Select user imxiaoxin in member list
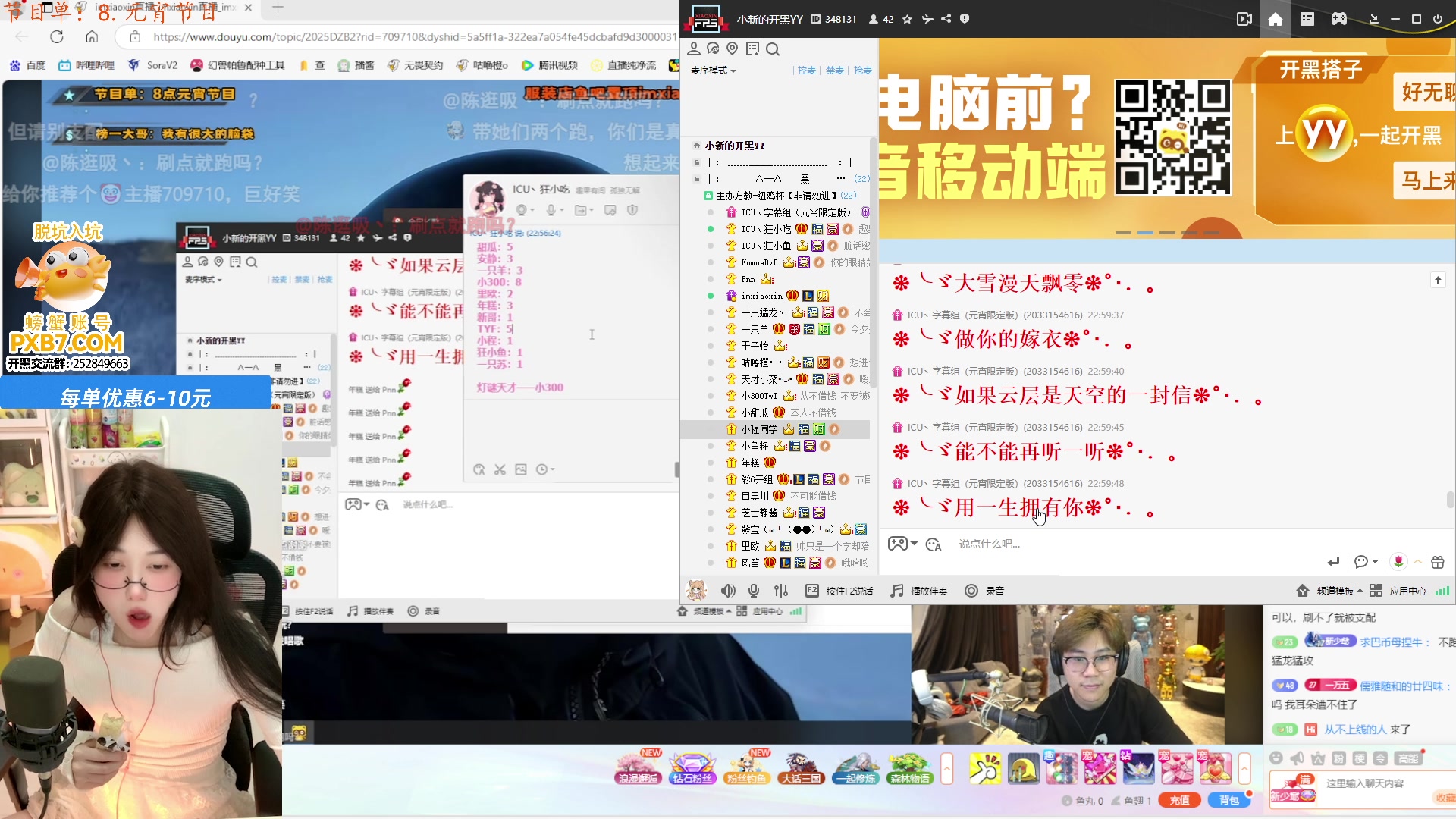Screen dimensions: 1456x819 click(775, 296)
